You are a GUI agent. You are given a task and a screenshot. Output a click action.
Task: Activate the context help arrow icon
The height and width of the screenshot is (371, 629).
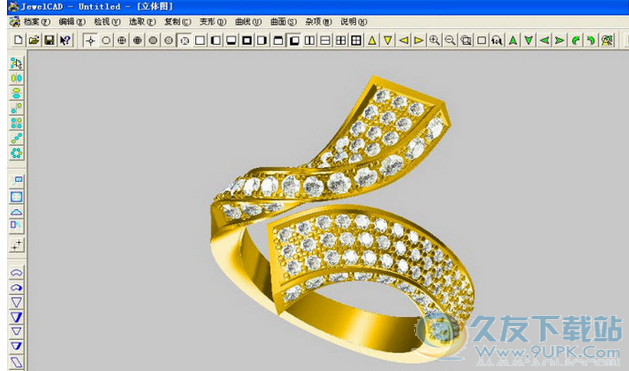coord(65,40)
